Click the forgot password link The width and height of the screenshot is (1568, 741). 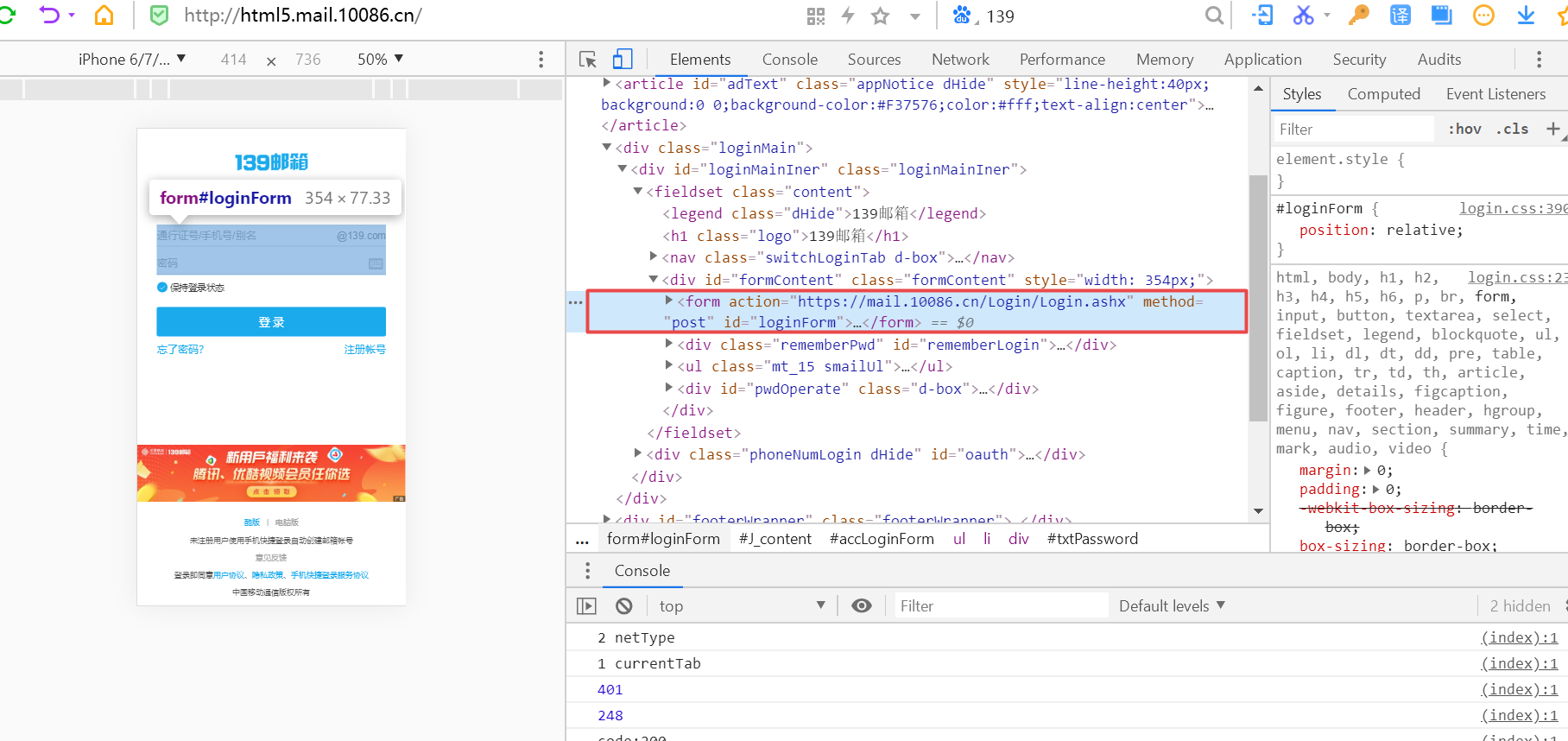click(180, 350)
